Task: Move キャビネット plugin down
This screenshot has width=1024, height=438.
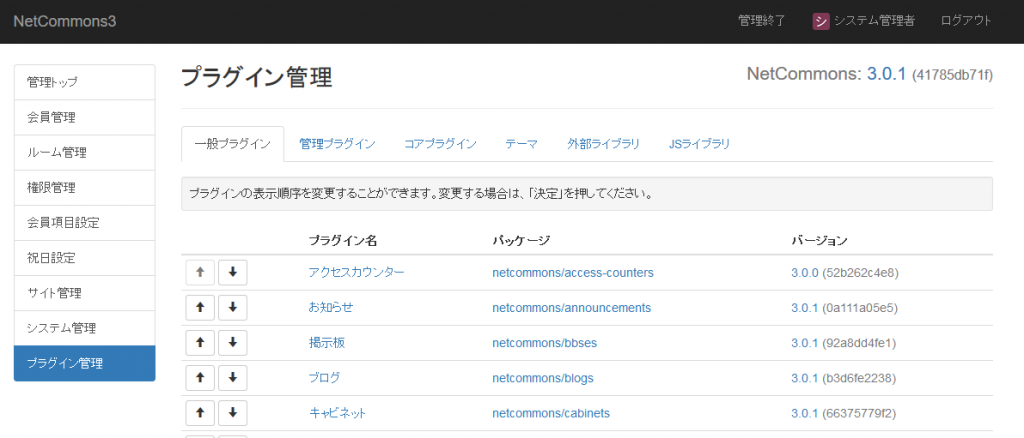Action: tap(232, 413)
